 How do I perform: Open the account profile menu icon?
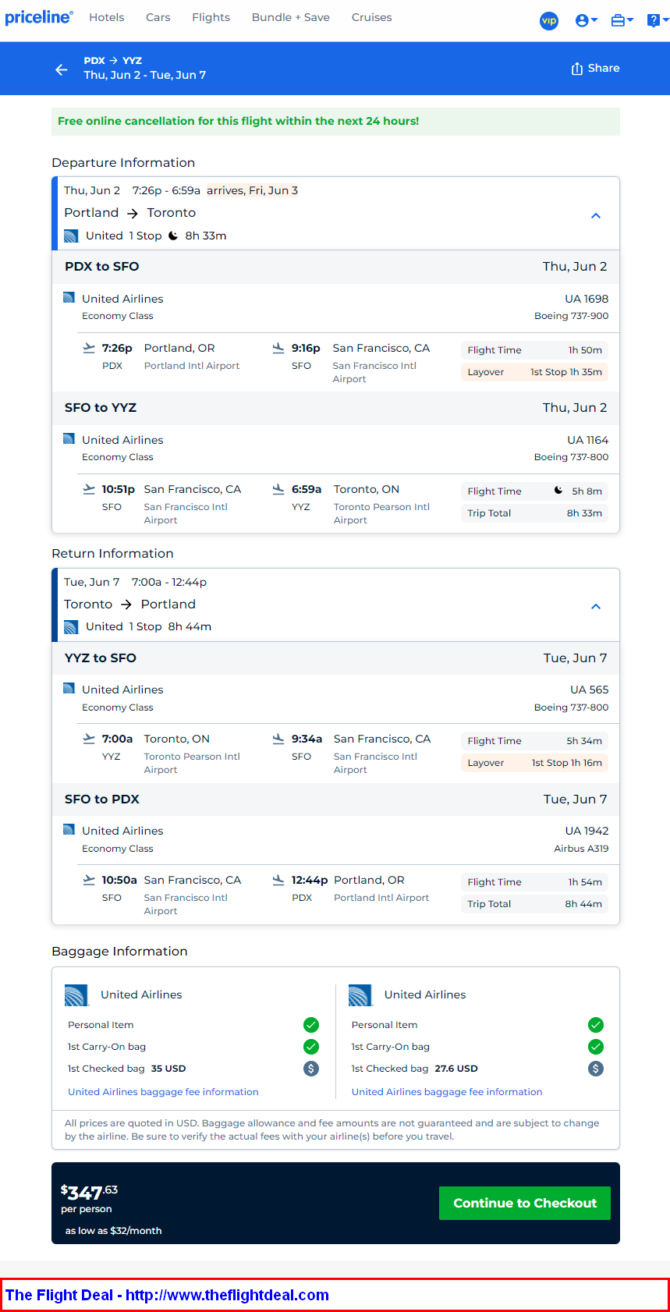pos(586,21)
